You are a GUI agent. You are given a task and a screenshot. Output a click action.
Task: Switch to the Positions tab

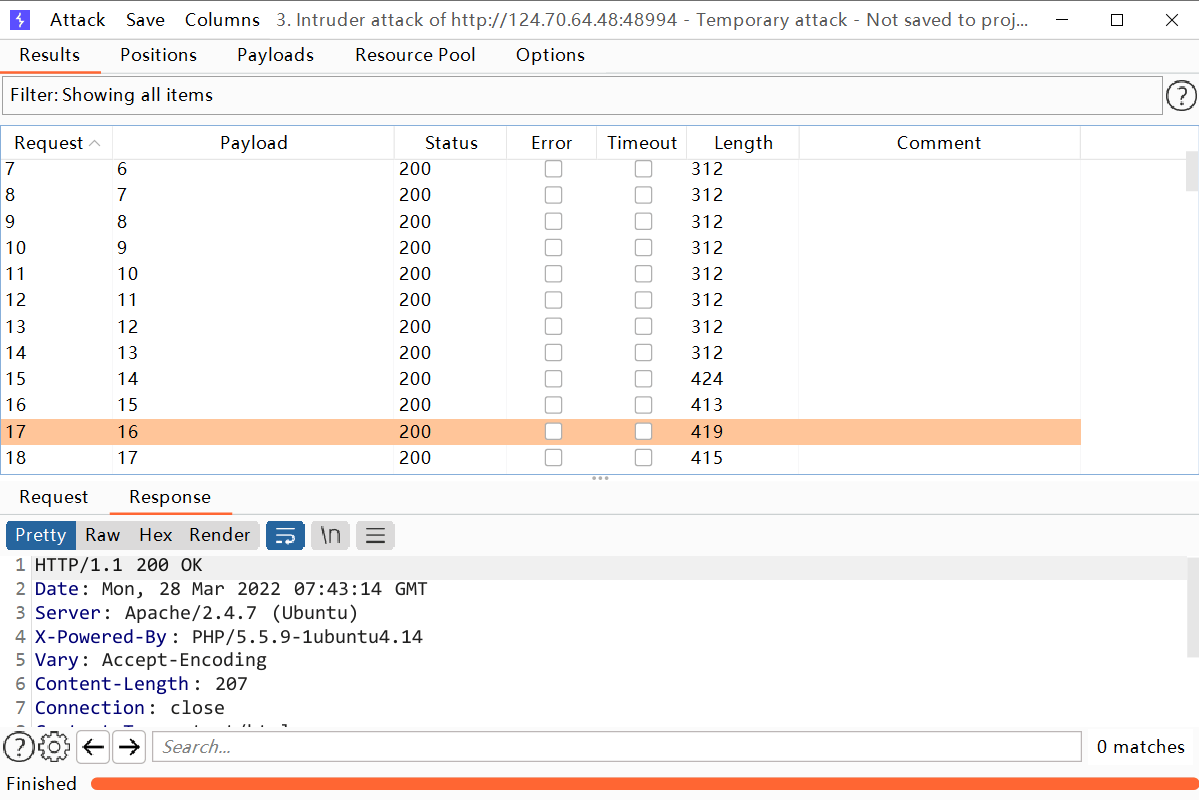(x=158, y=55)
